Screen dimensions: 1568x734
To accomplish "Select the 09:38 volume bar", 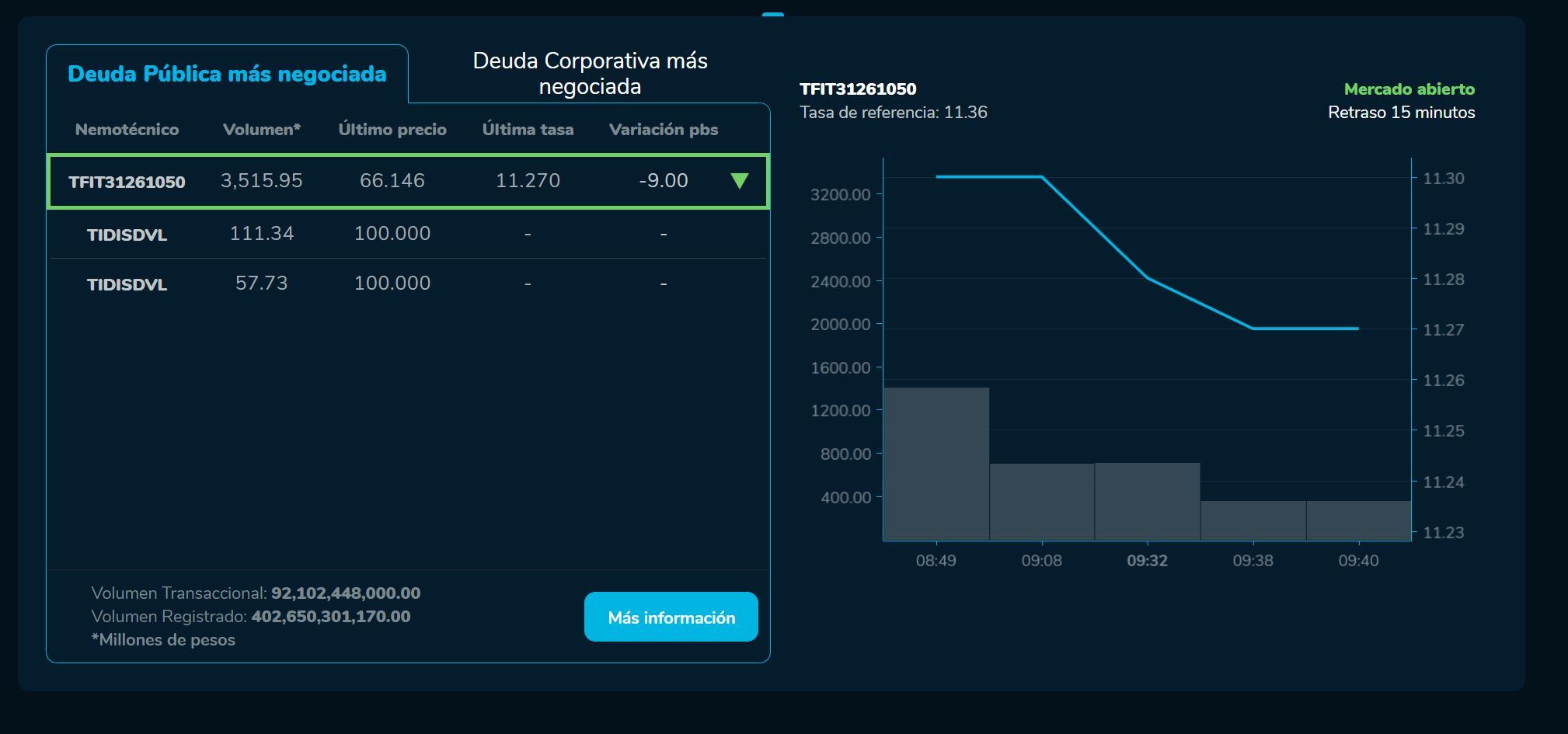I will click(1253, 520).
